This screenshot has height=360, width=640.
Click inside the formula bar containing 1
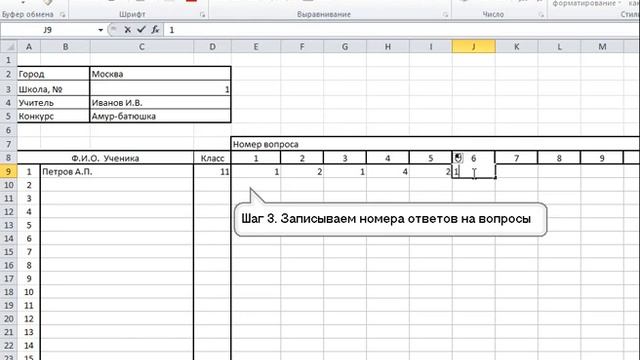[402, 30]
